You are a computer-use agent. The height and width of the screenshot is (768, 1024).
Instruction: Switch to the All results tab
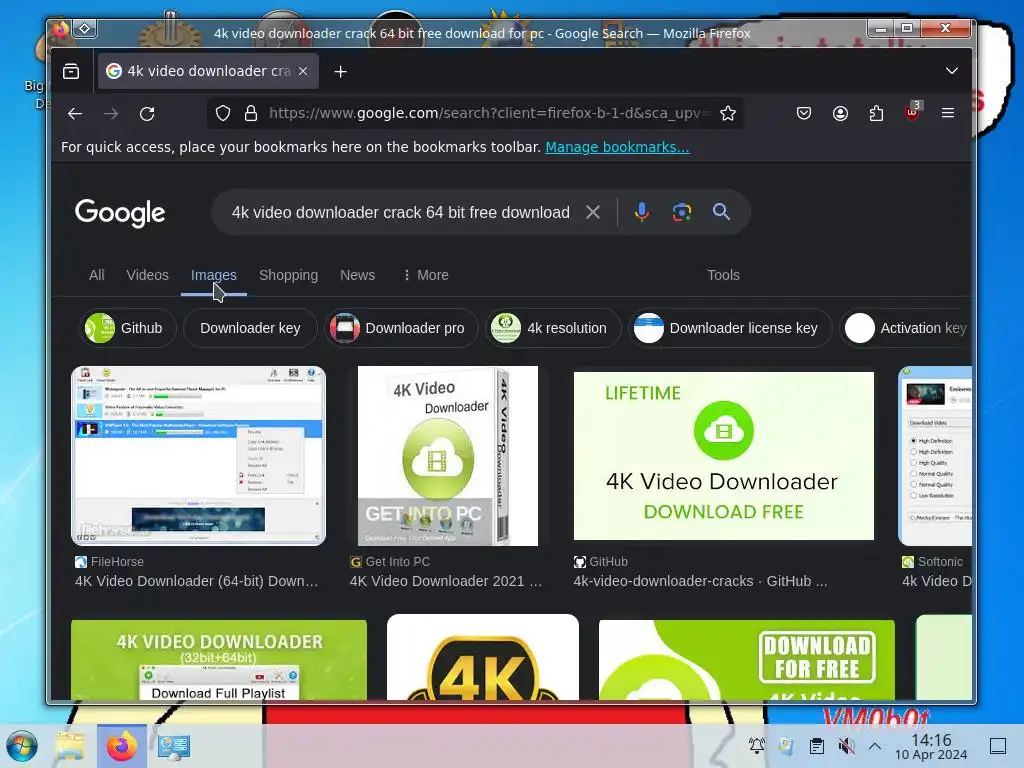97,275
